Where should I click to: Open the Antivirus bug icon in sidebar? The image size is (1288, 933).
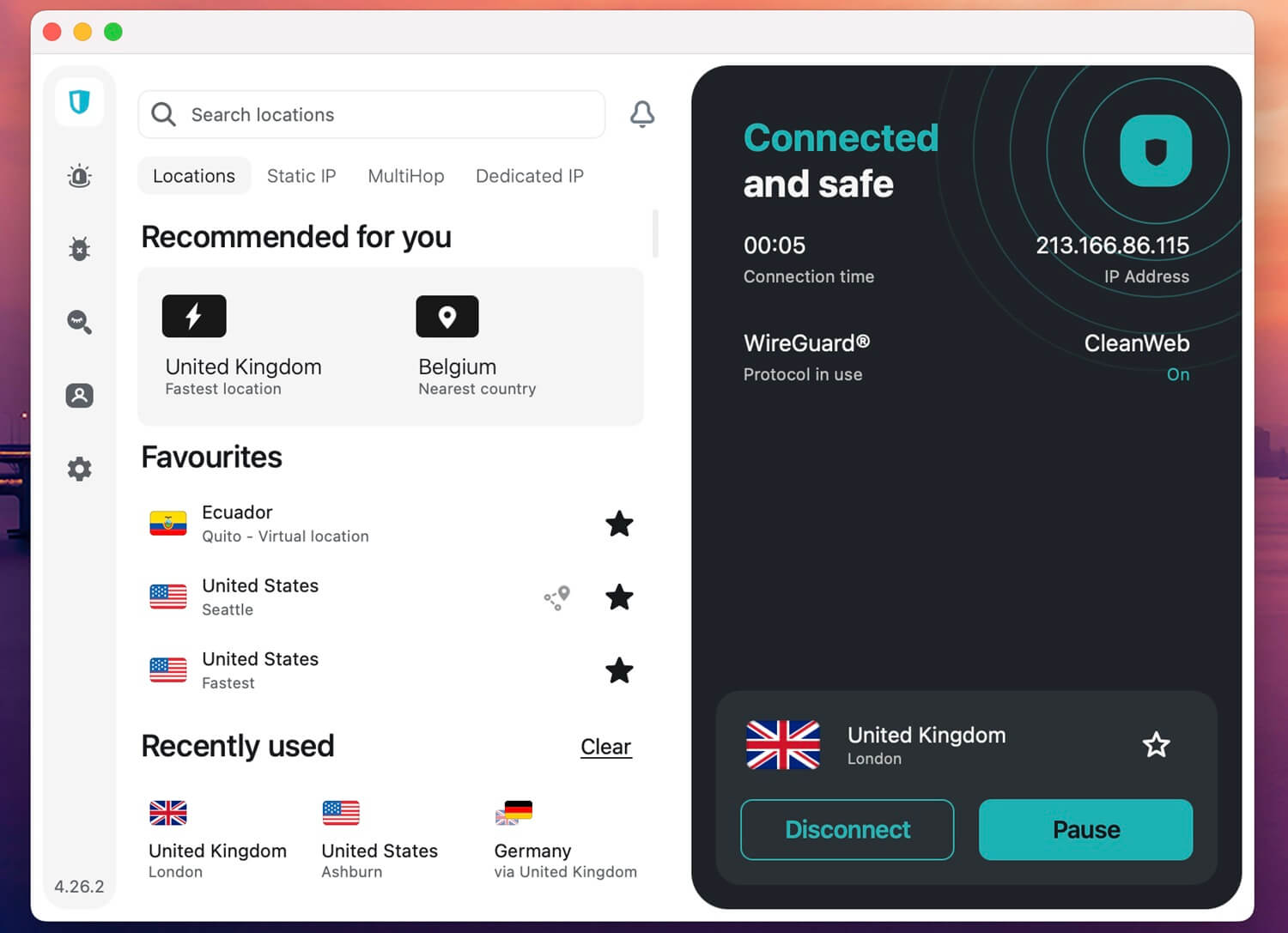point(79,249)
